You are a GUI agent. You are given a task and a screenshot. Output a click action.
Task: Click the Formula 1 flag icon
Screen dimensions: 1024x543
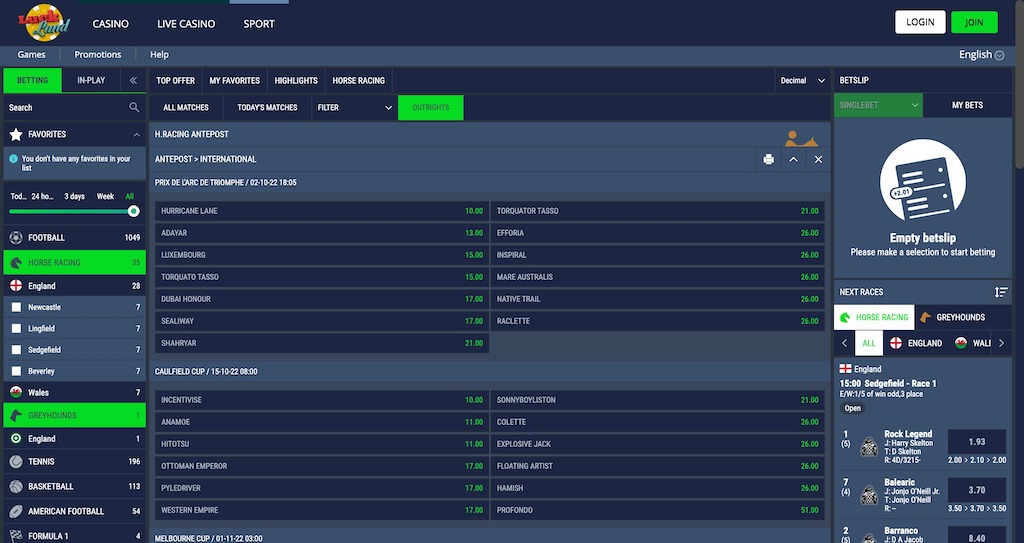16,536
